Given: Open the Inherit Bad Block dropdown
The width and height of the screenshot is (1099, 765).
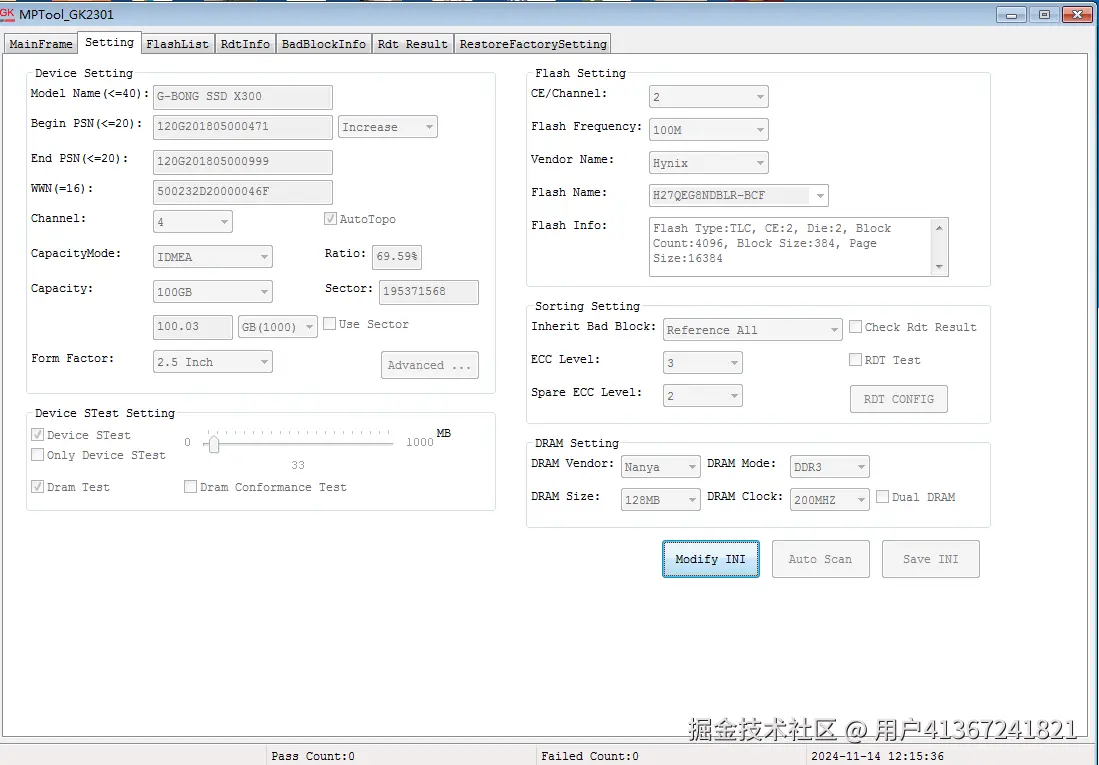Looking at the screenshot, I should 752,330.
